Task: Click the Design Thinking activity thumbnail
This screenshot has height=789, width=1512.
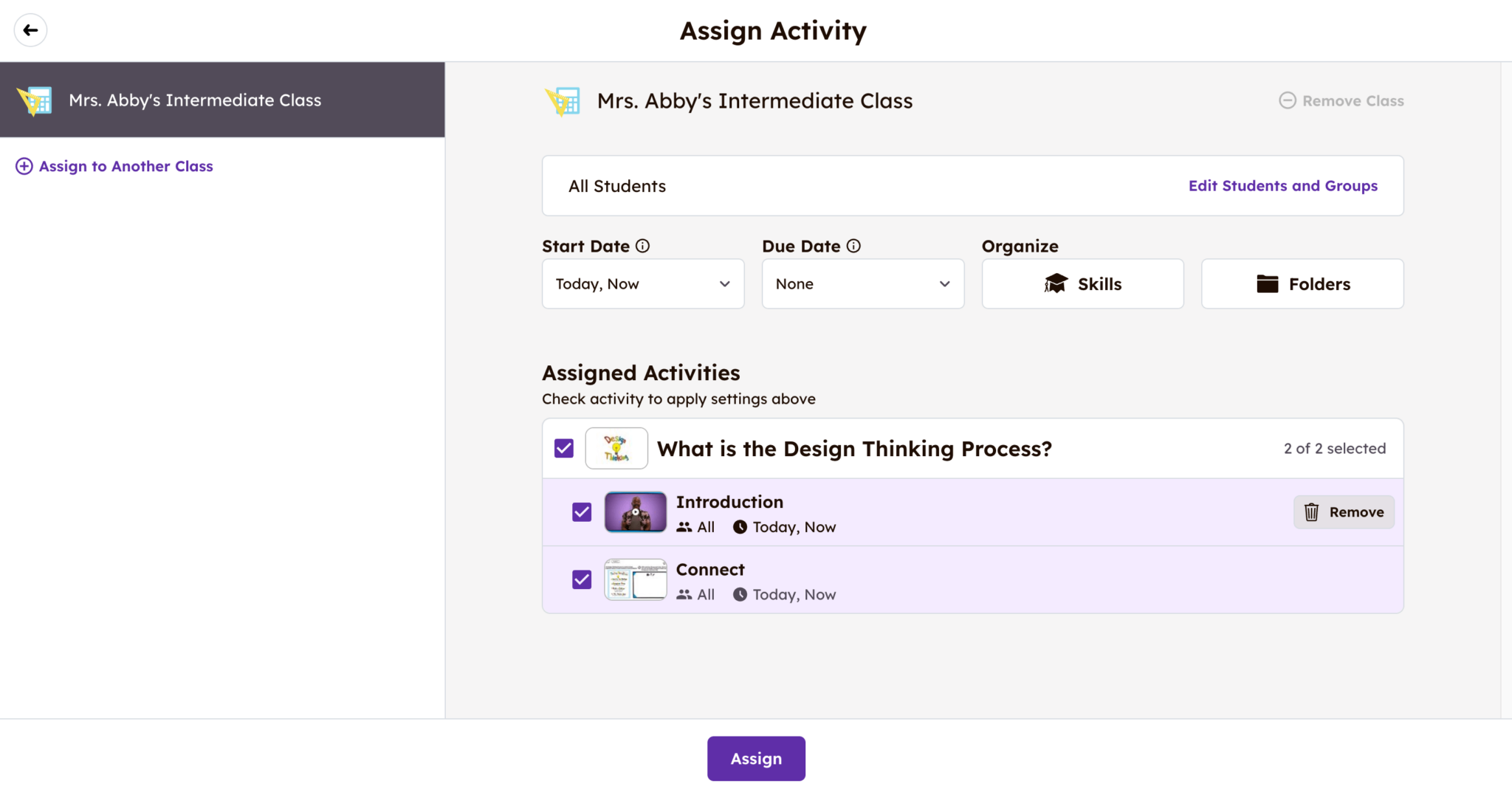Action: (x=616, y=448)
